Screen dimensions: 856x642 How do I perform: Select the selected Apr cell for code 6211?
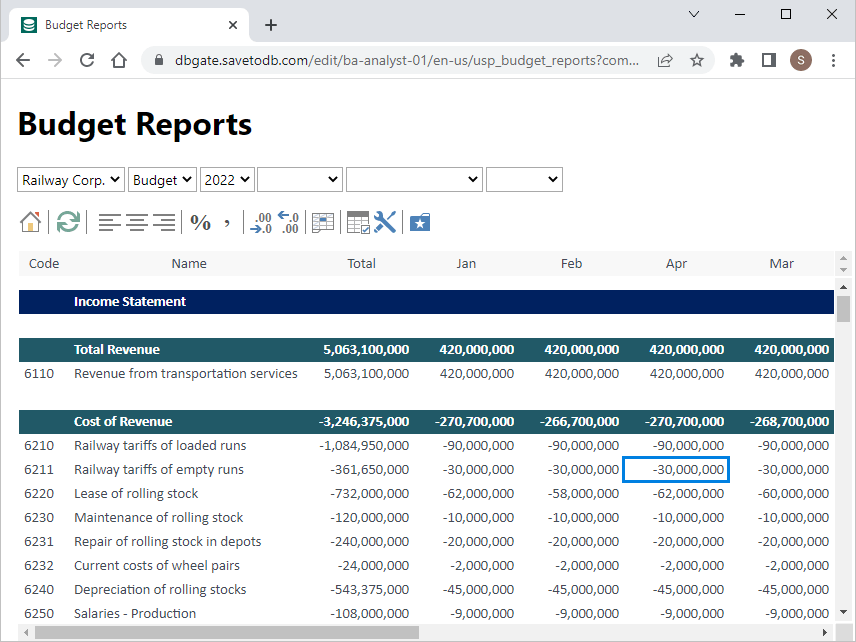coord(676,469)
